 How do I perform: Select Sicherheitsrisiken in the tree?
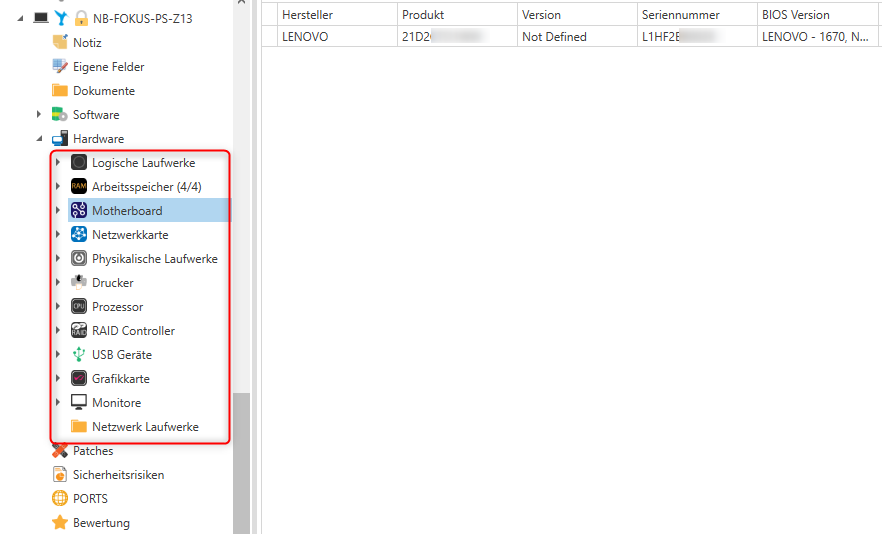point(118,475)
